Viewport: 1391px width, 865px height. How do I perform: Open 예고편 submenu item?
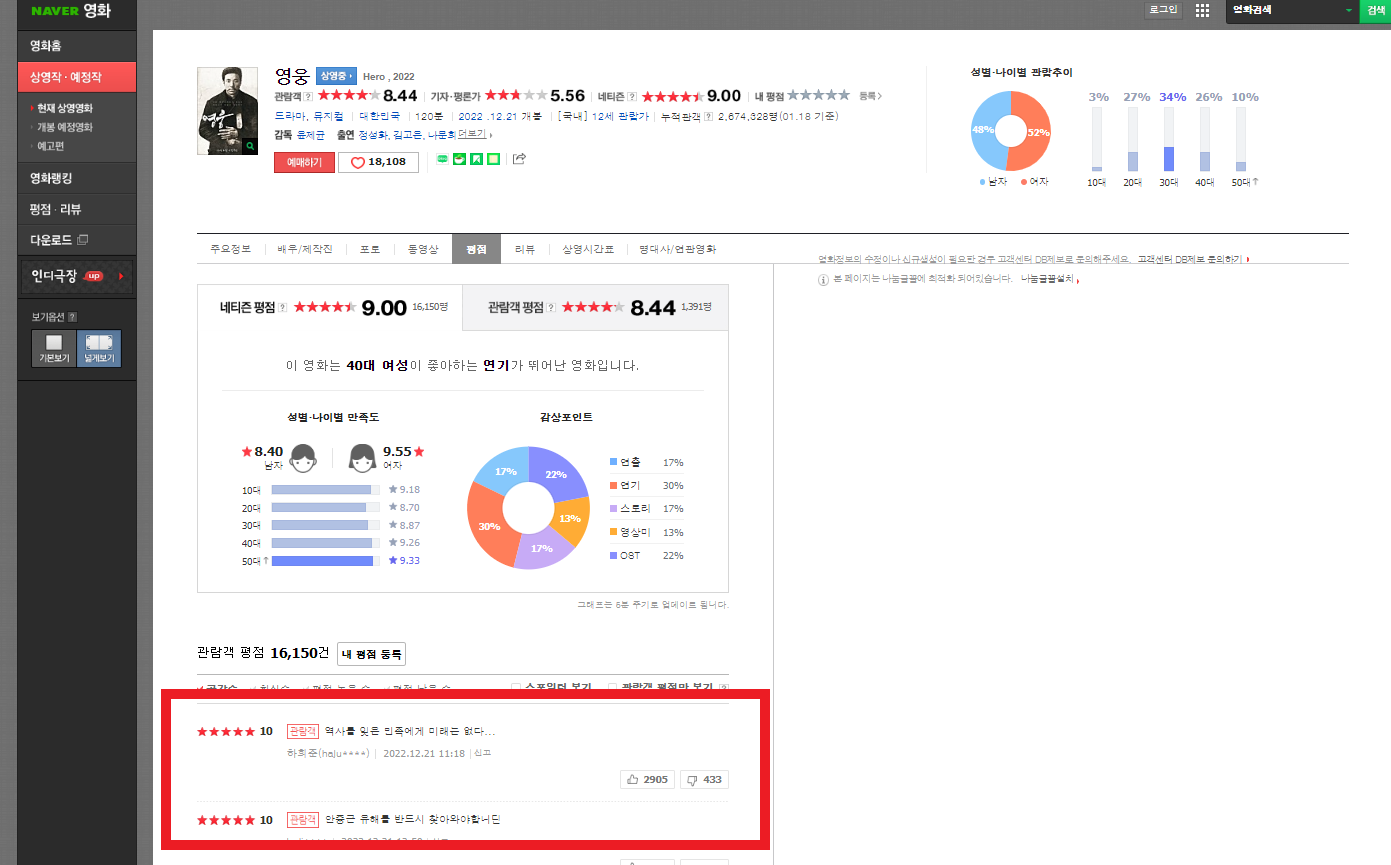(50, 146)
